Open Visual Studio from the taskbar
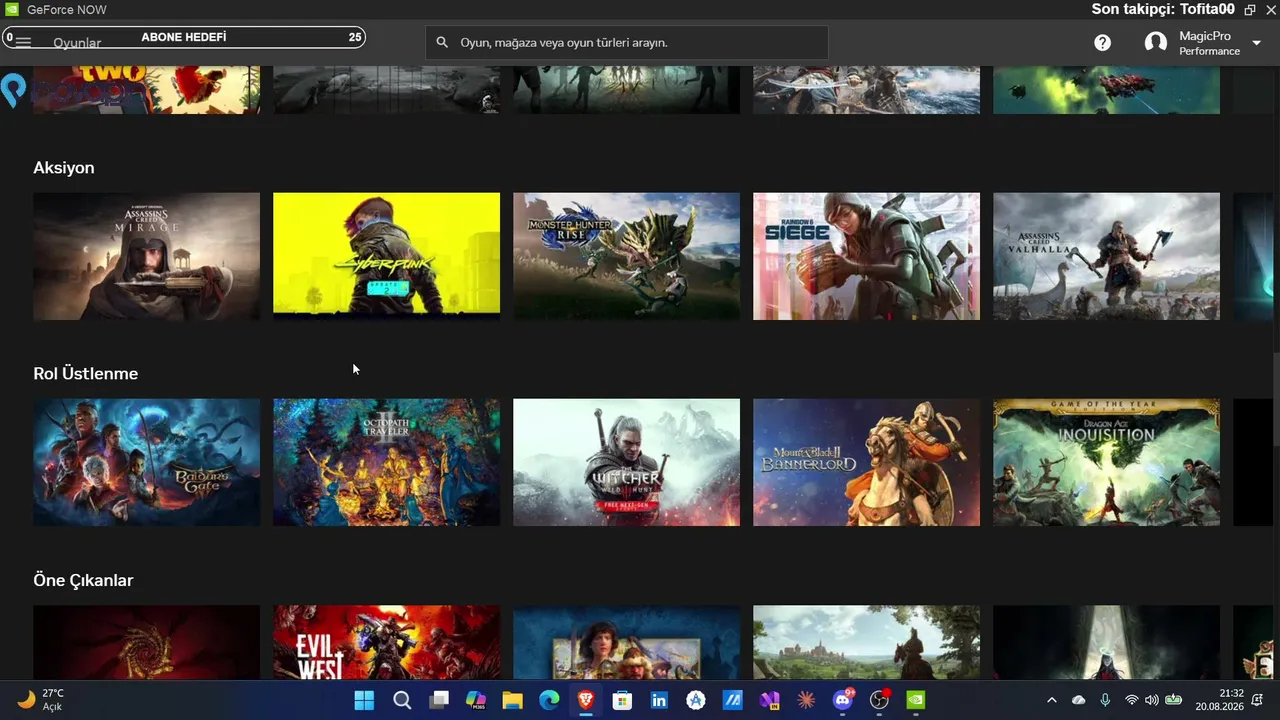The image size is (1280, 720). point(769,700)
